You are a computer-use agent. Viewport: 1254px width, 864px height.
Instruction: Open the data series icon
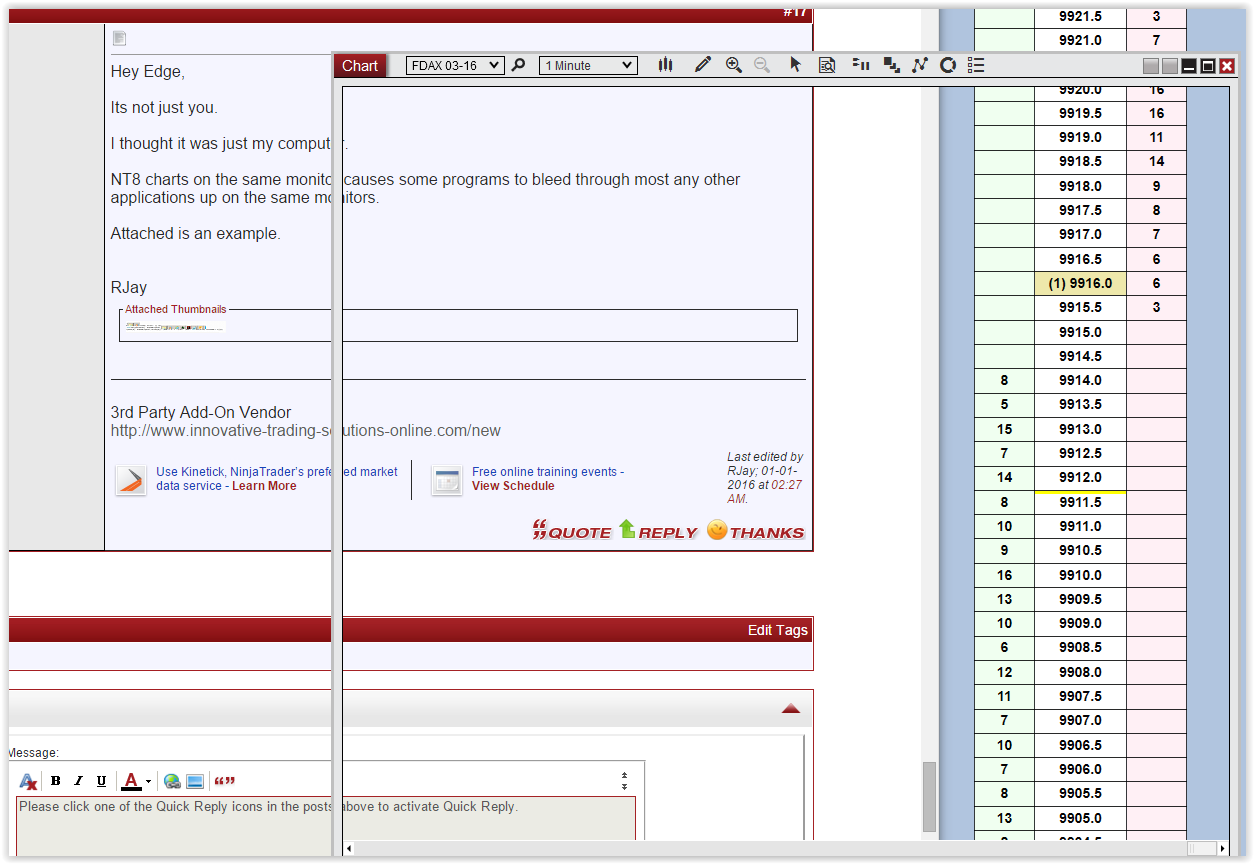click(x=891, y=65)
